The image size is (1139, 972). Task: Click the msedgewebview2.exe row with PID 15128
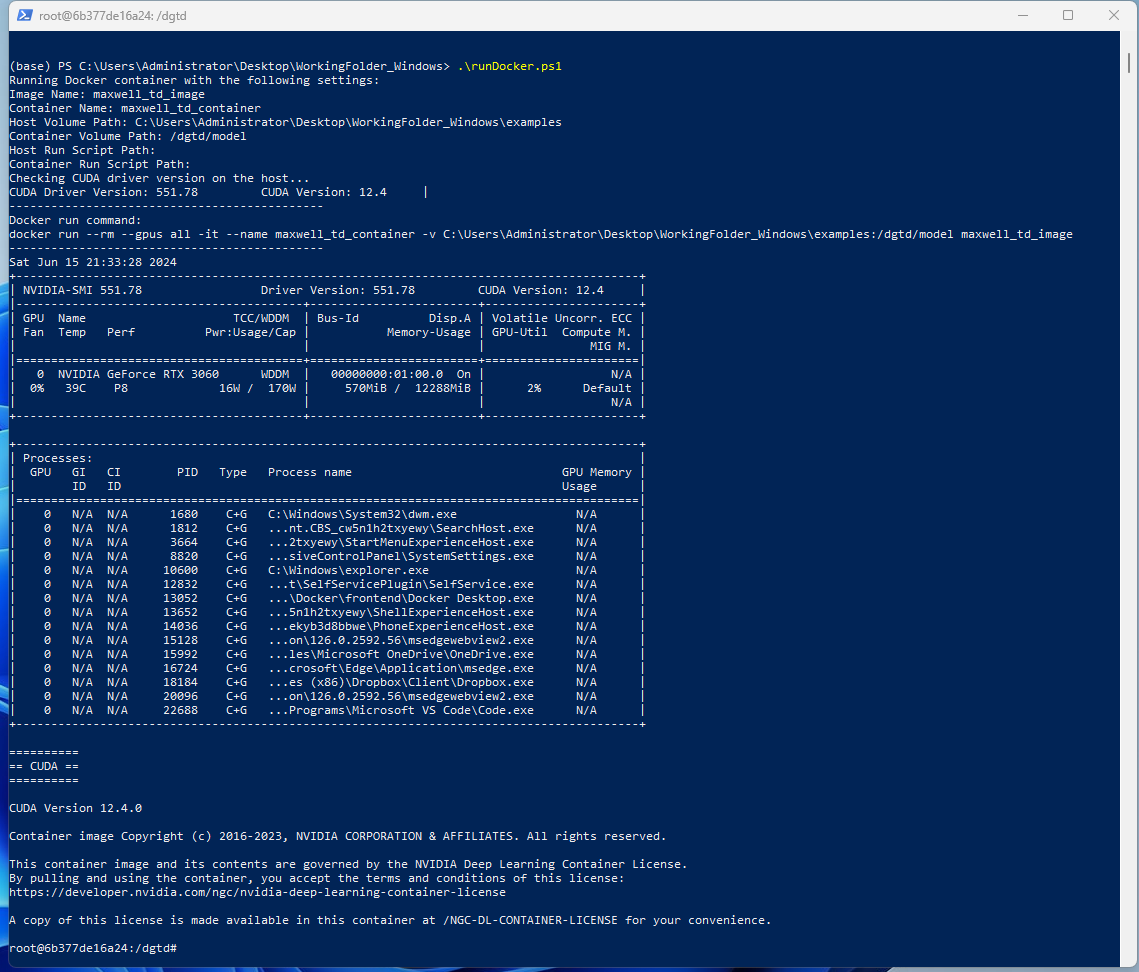coord(327,640)
